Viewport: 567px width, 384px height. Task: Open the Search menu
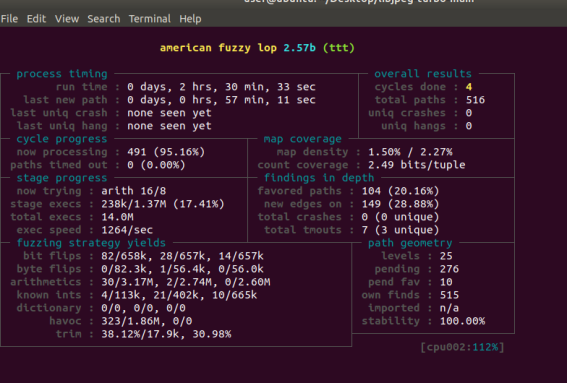104,19
